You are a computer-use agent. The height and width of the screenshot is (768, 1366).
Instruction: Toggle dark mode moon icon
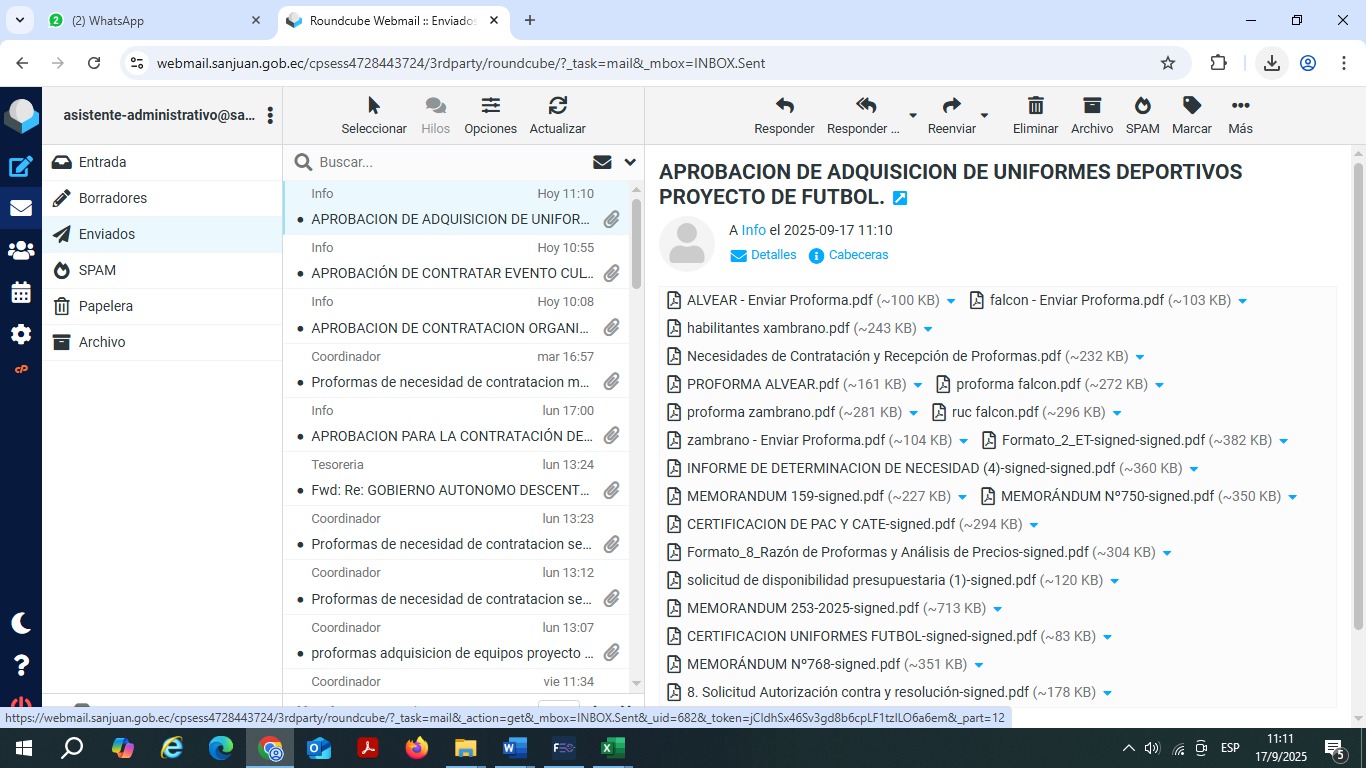point(21,623)
